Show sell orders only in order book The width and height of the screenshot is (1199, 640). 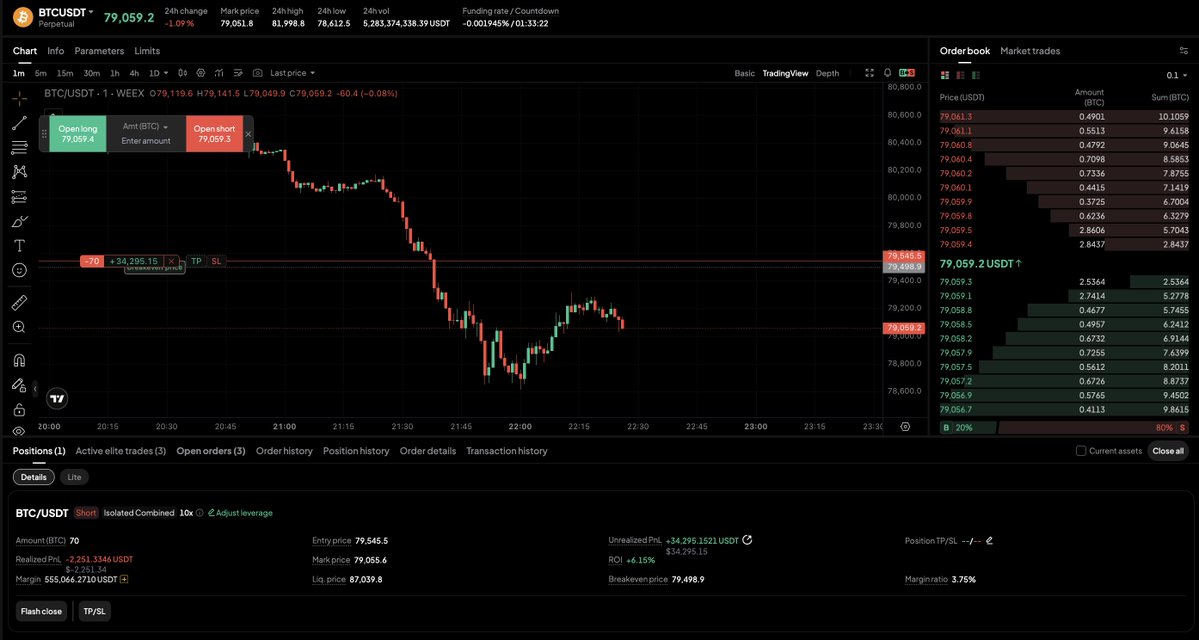[960, 75]
